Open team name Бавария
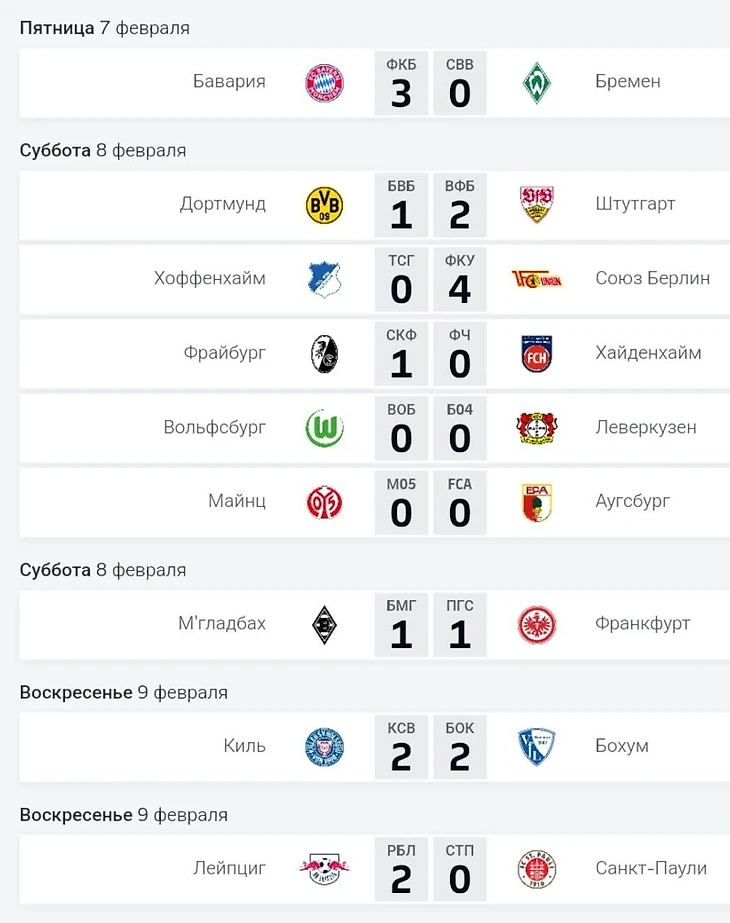Screen dimensions: 730x923 tap(229, 82)
